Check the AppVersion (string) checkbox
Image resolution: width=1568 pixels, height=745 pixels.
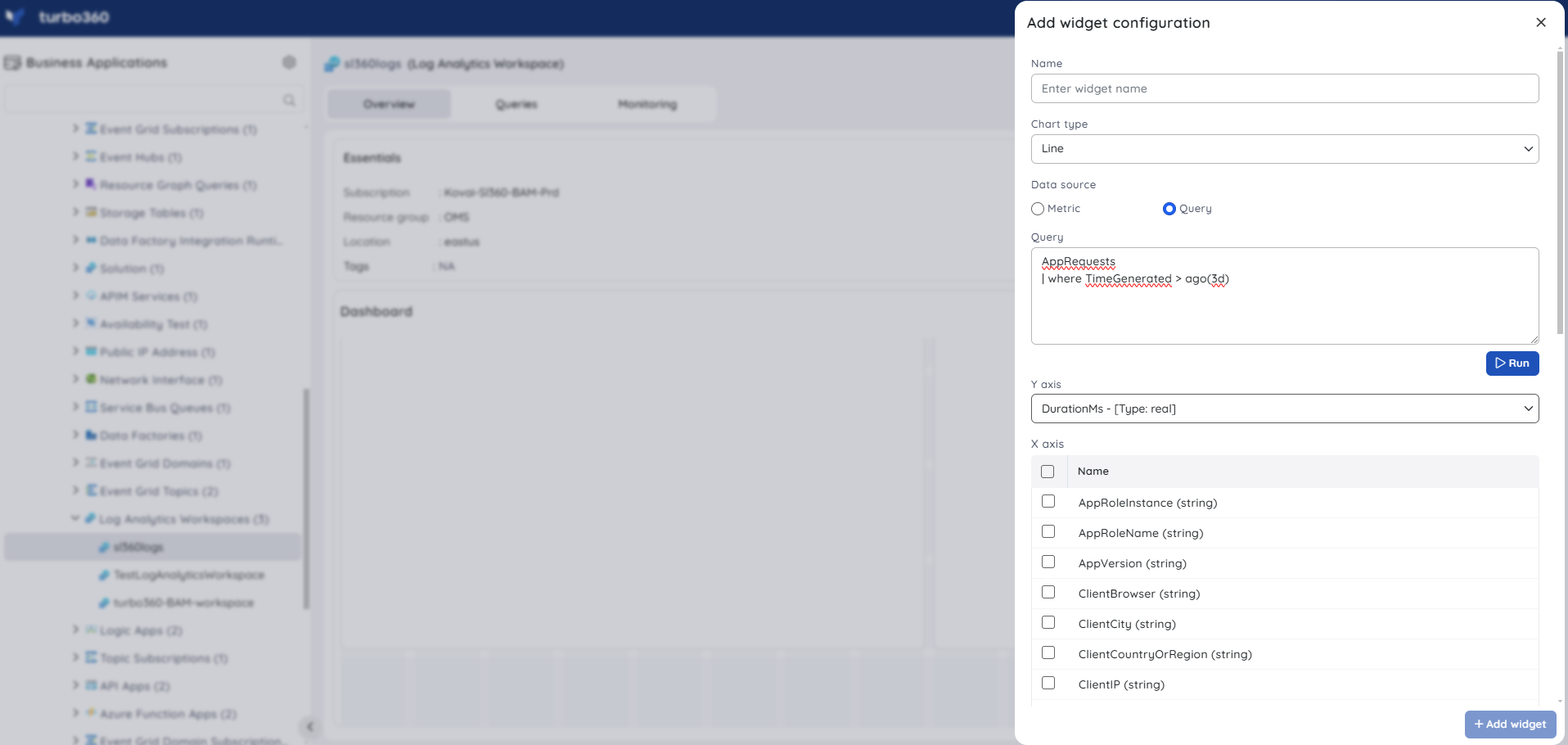pyautogui.click(x=1048, y=562)
